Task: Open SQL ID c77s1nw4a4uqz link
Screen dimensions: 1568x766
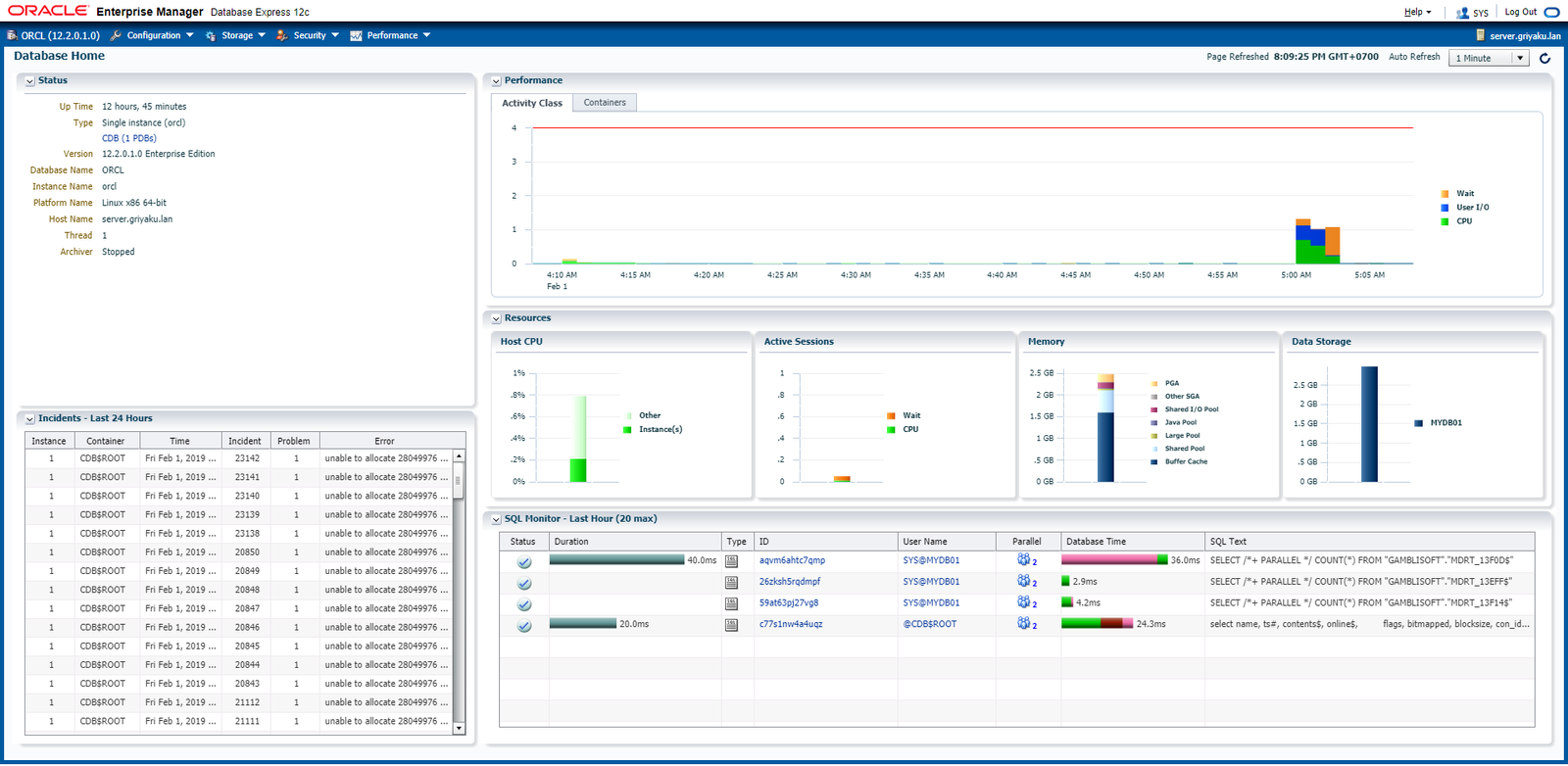Action: 791,624
